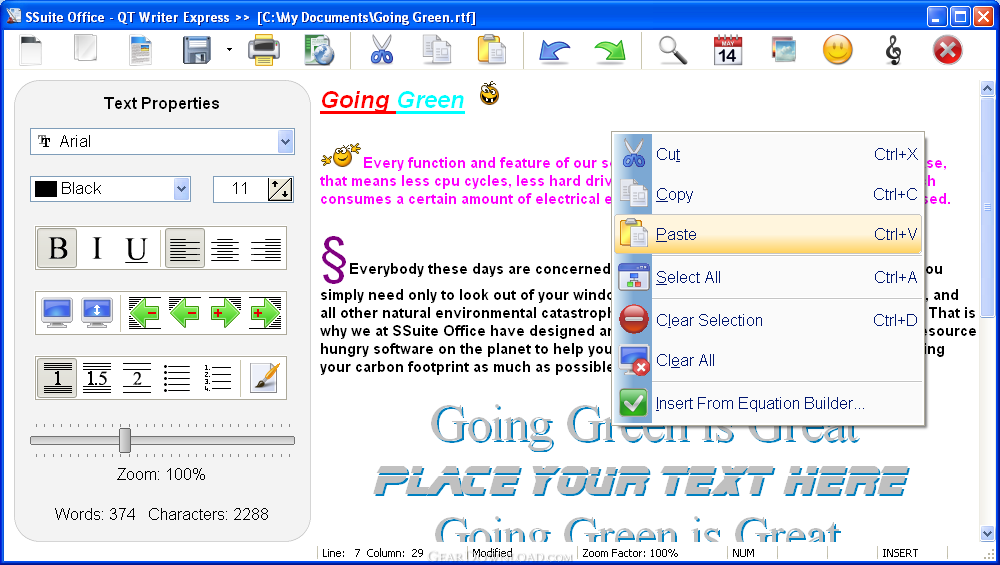Select Insert From Equation Builder
The height and width of the screenshot is (565, 1000).
[x=768, y=403]
